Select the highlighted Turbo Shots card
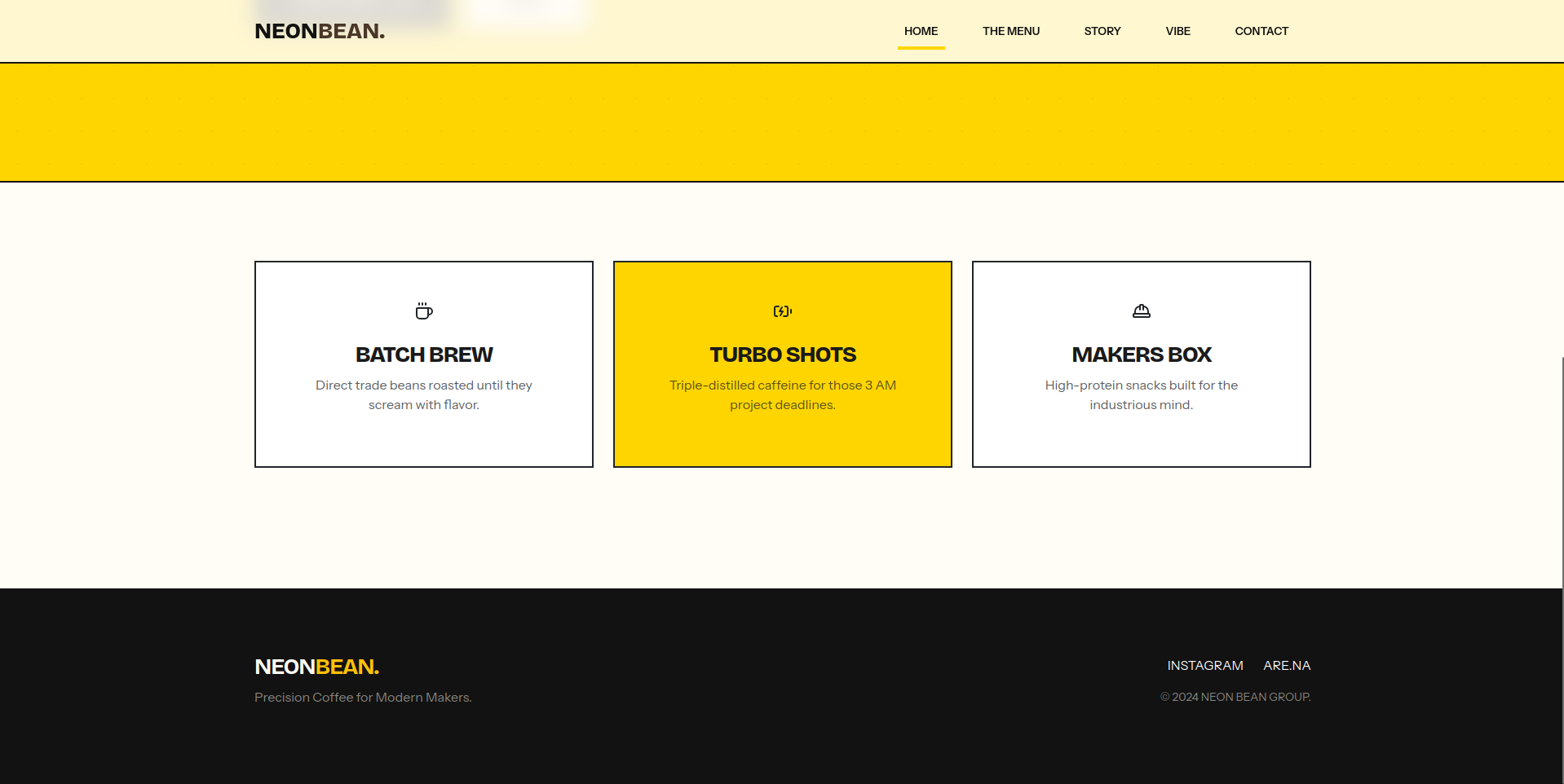1564x784 pixels. pyautogui.click(x=782, y=363)
